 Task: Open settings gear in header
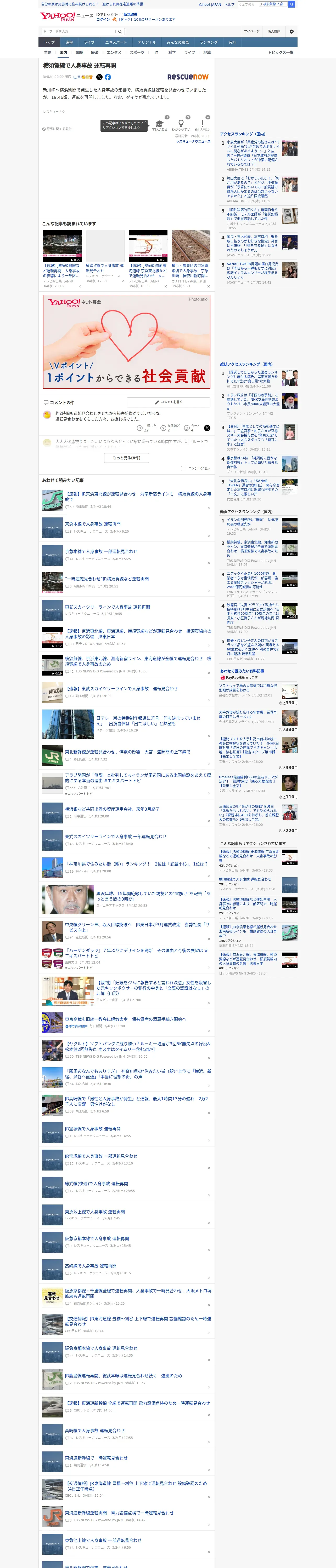coord(292,32)
